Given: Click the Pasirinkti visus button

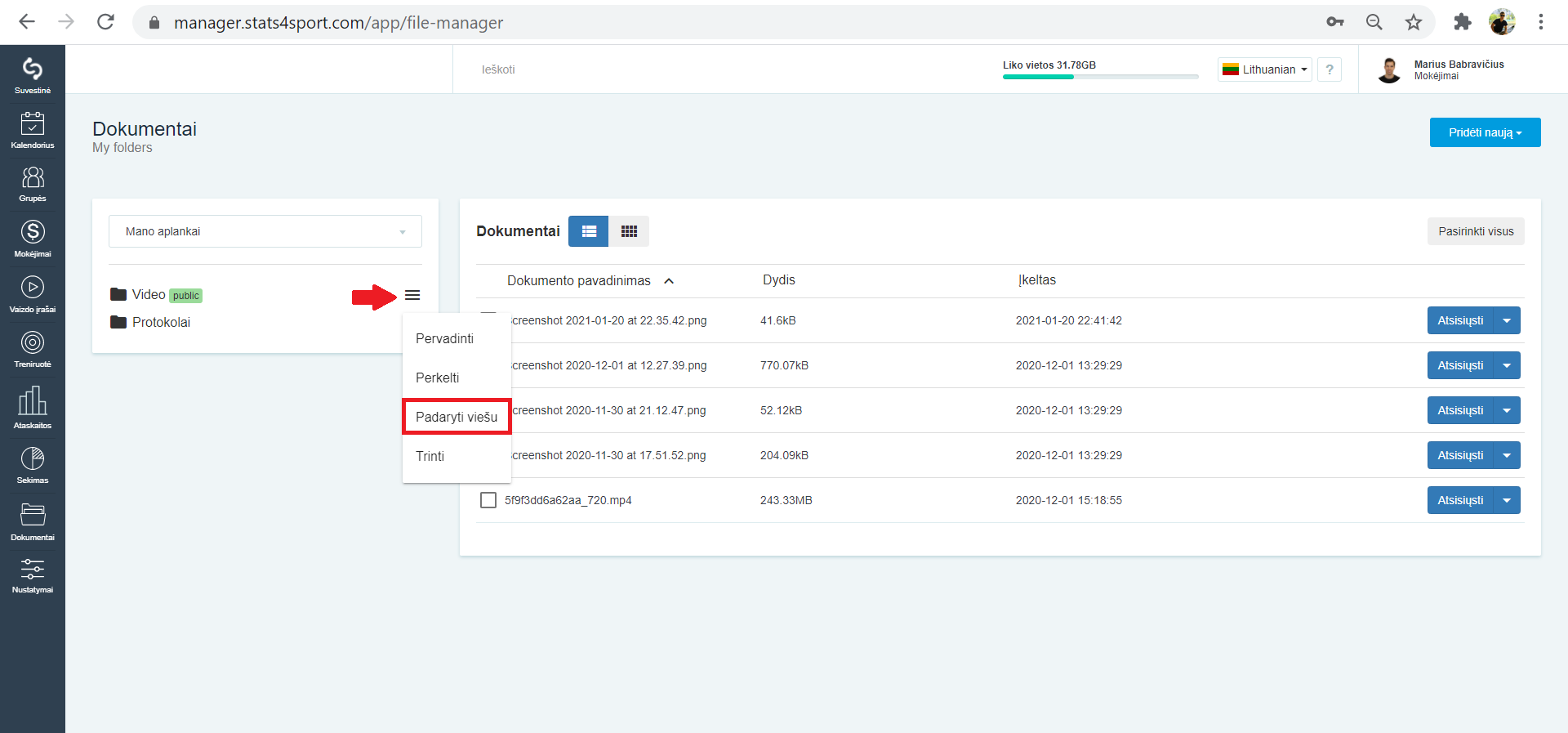Looking at the screenshot, I should point(1476,231).
